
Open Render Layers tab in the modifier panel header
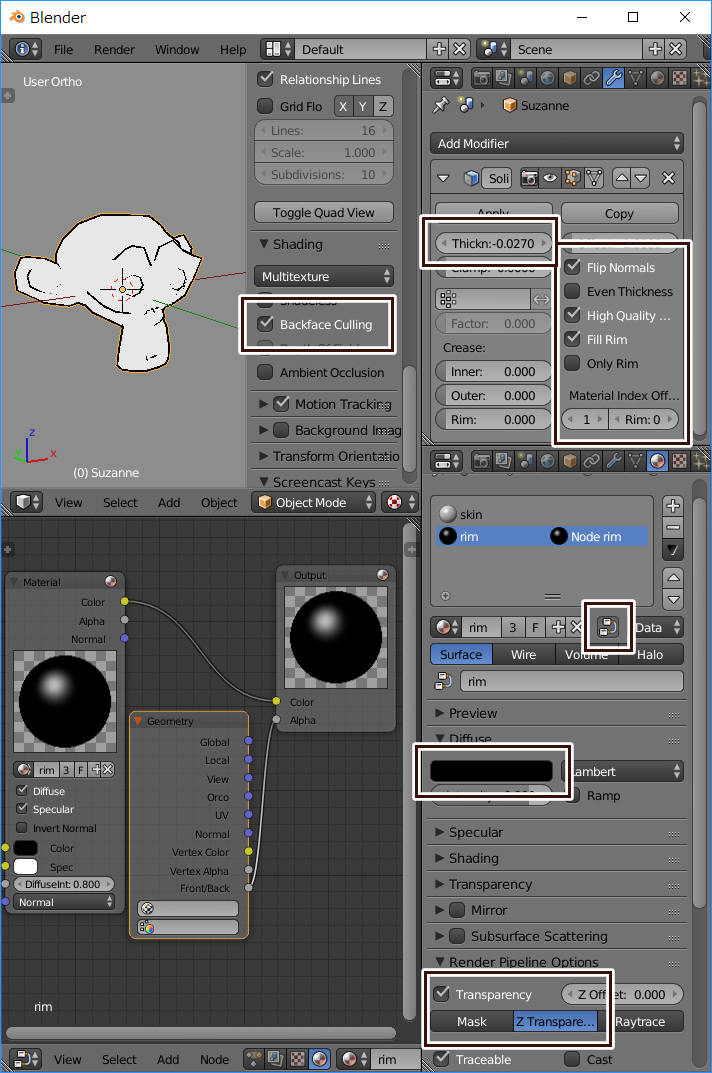[x=503, y=78]
